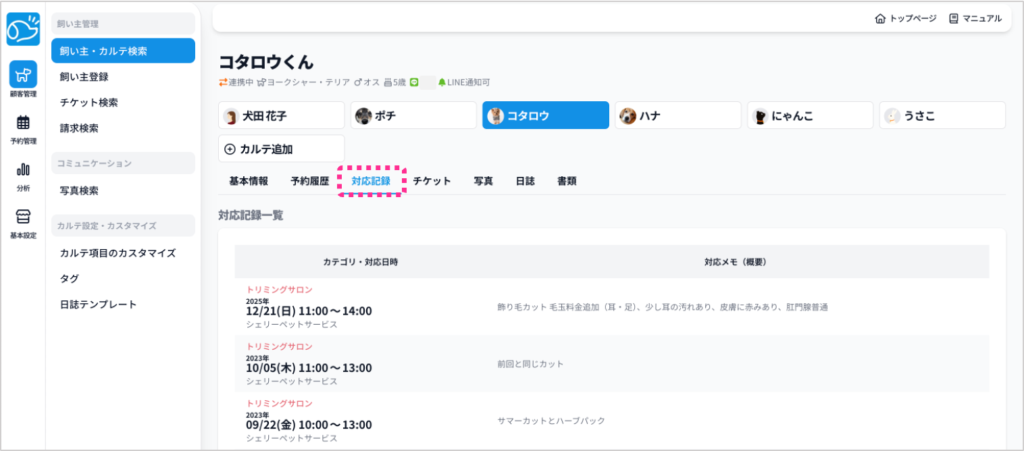This screenshot has width=1024, height=451.
Task: Switch to the チケット tab
Action: (x=432, y=181)
